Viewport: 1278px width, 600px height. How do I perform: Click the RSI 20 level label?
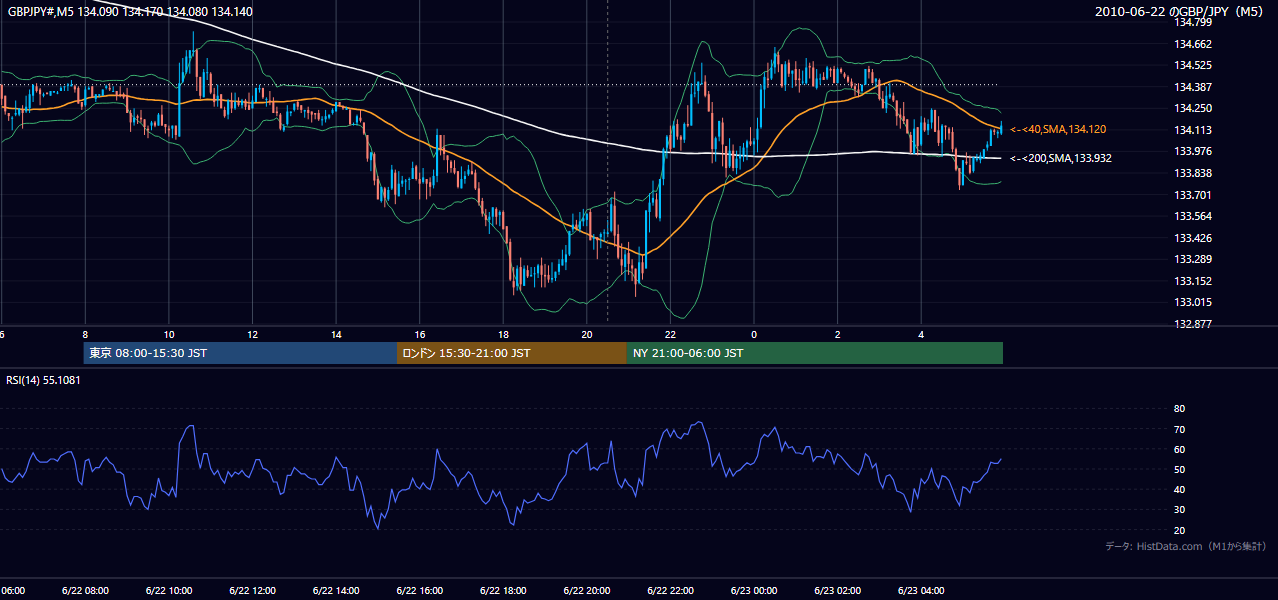tap(1179, 530)
